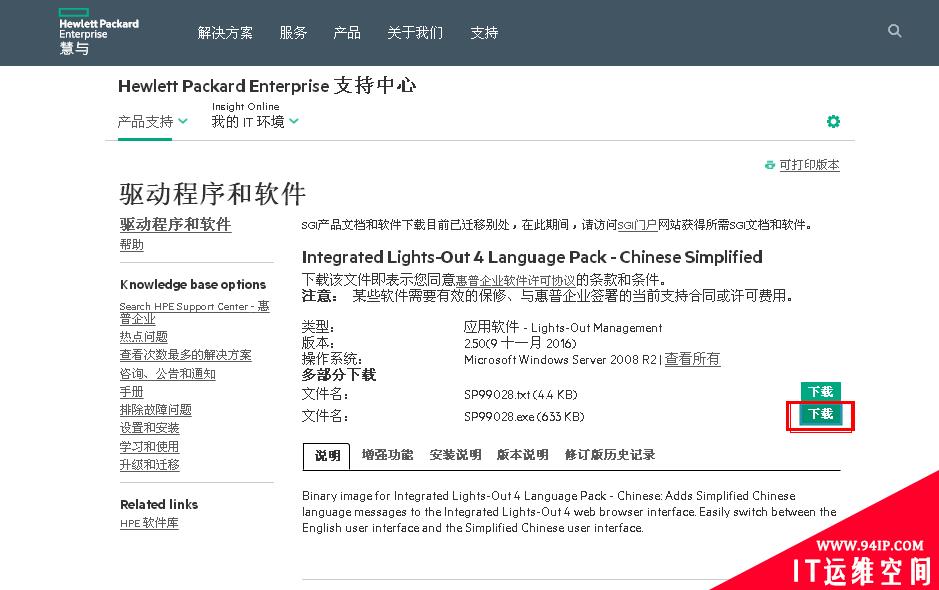Open the 热点问题 link
Screen dimensions: 939x590
pyautogui.click(x=144, y=337)
